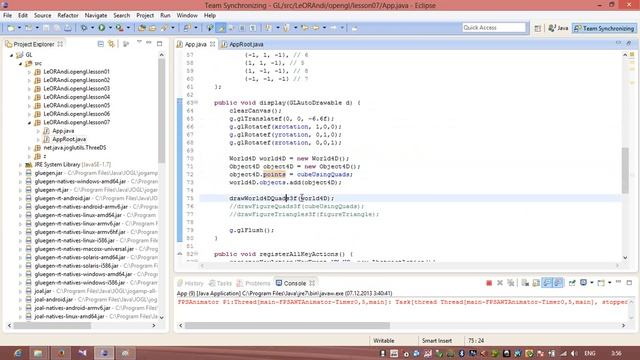Screen dimensions: 640x360
Task: Toggle the highlighted Mark Occurrences toolbar button
Action: tap(221, 28)
